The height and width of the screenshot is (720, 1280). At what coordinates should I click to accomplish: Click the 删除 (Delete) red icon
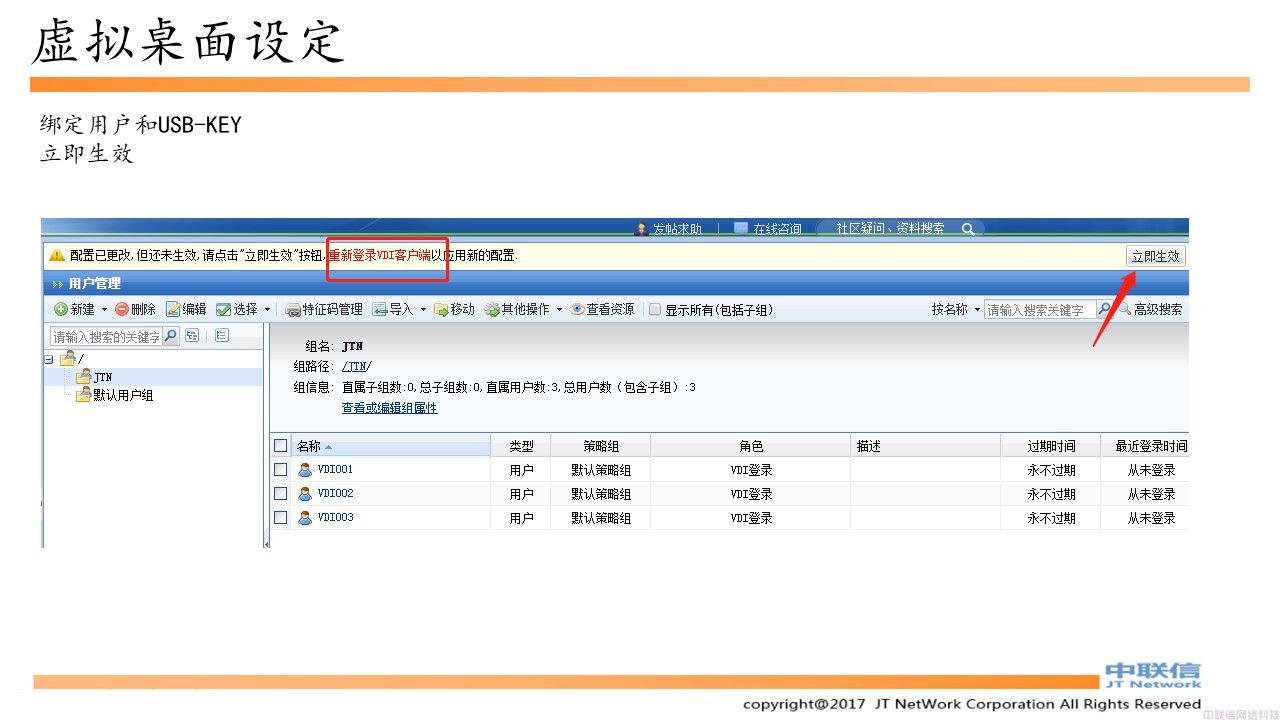(x=122, y=310)
